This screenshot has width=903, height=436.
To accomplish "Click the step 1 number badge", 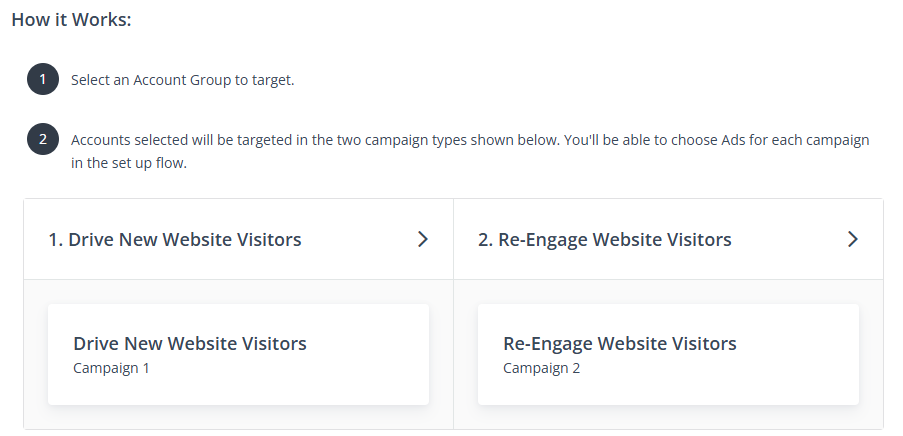I will [43, 79].
